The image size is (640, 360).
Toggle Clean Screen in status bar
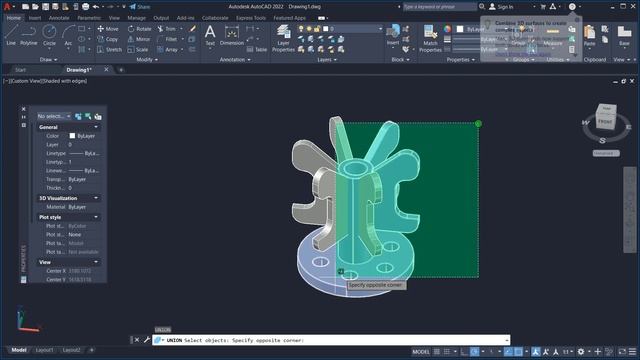click(x=622, y=351)
